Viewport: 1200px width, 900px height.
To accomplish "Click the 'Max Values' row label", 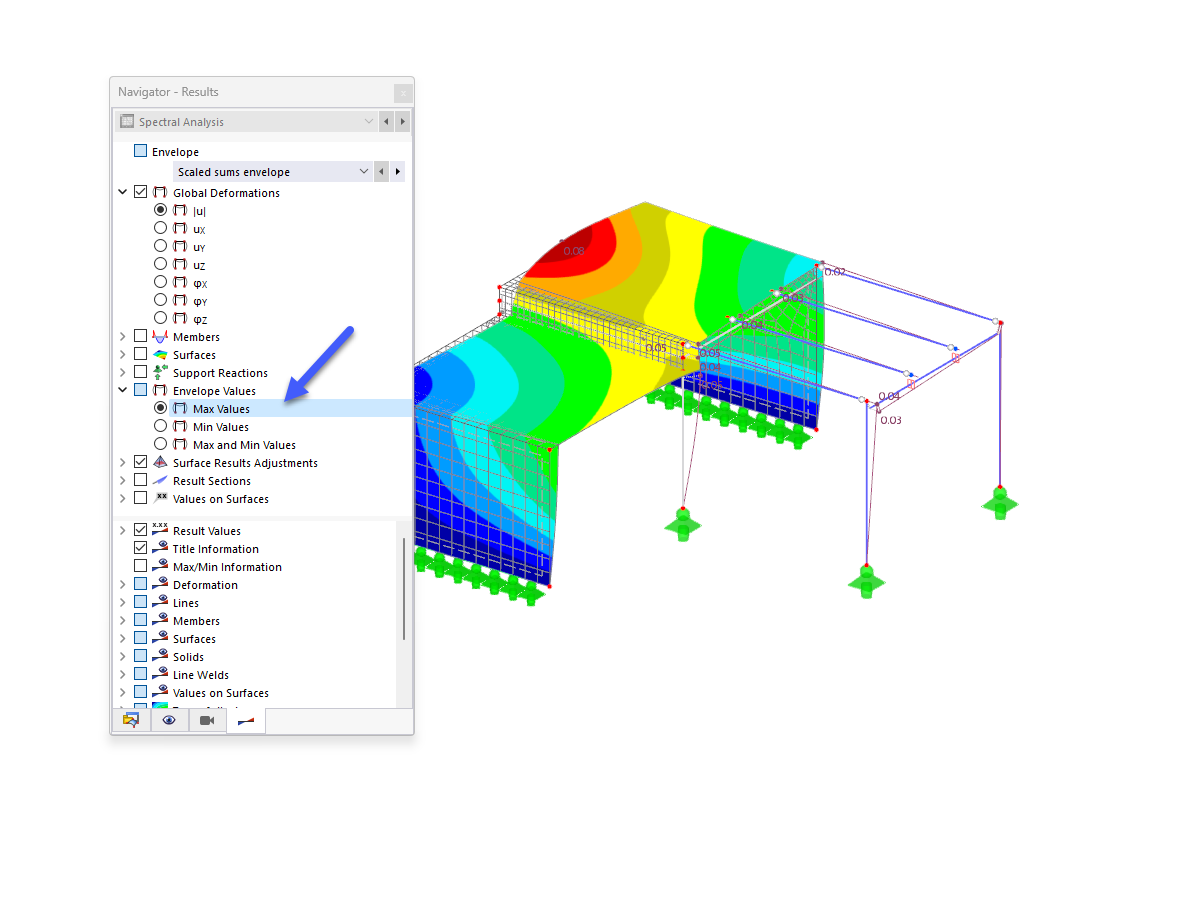I will click(222, 409).
